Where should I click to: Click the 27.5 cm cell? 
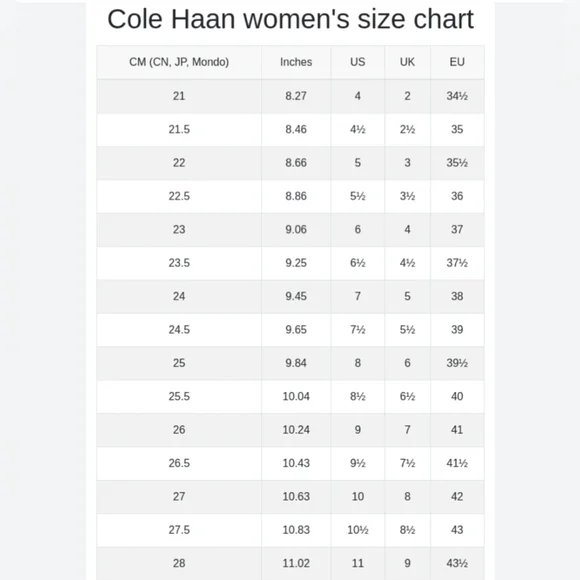pos(179,530)
